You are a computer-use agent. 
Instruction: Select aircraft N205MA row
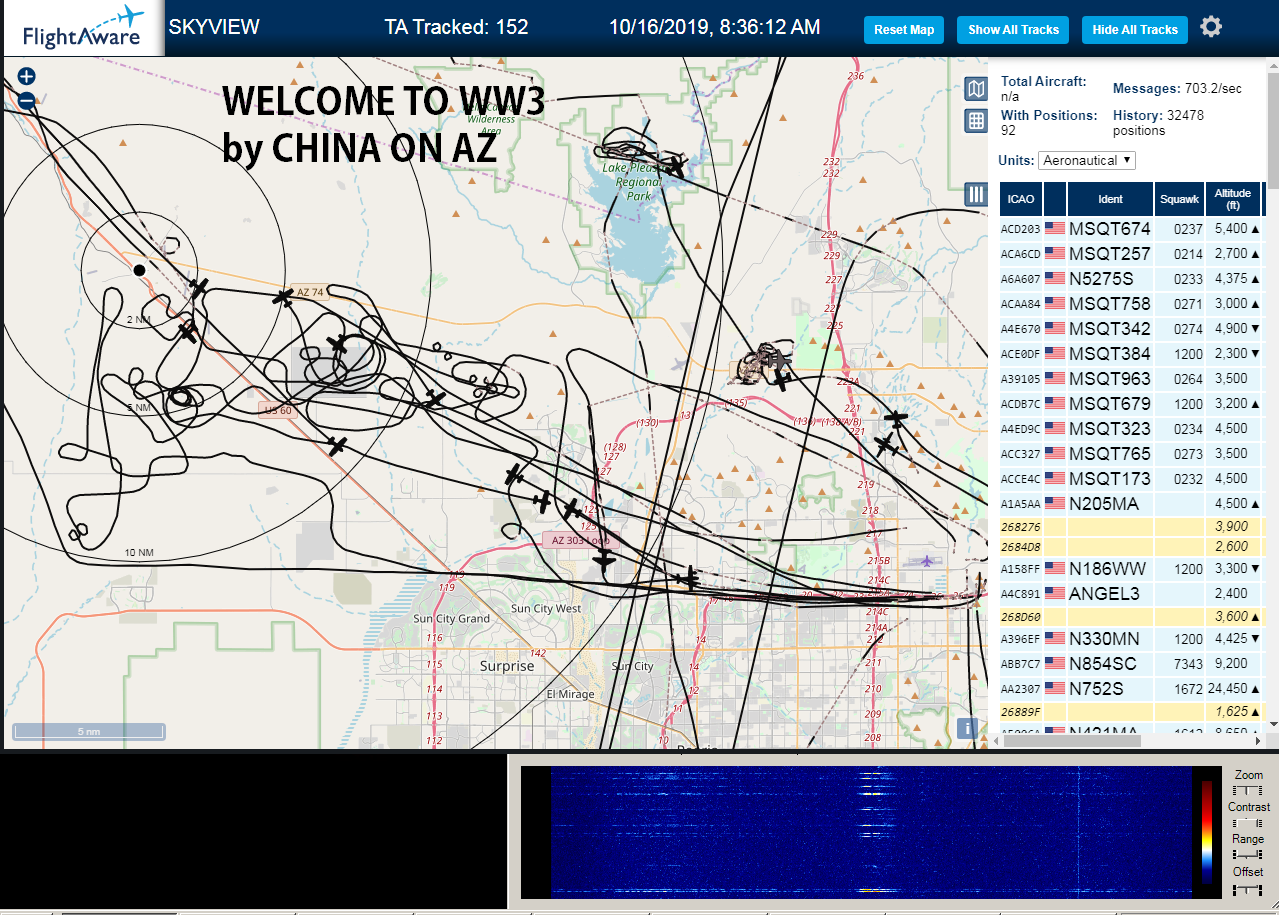1132,504
